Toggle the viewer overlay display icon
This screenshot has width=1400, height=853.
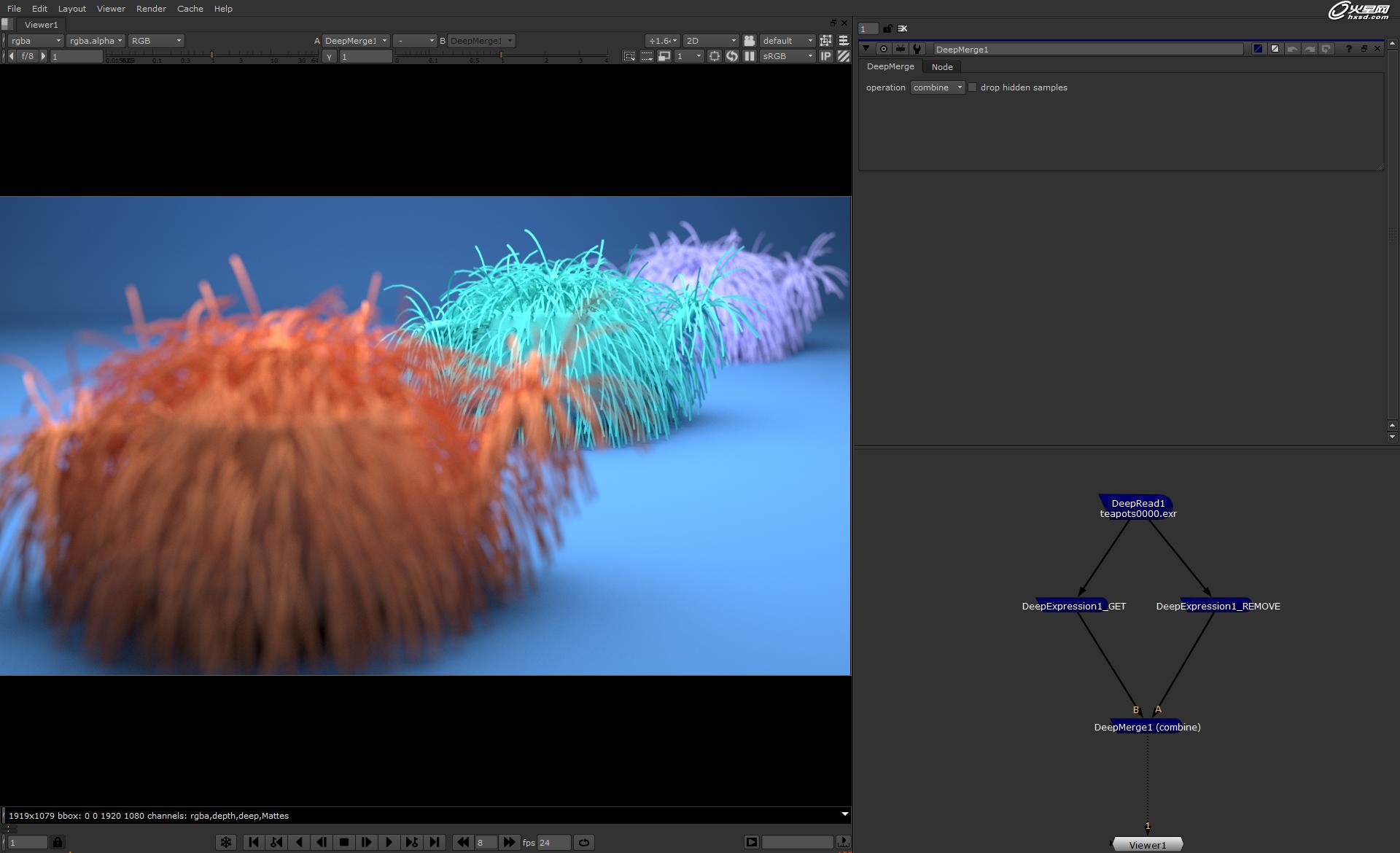point(825,41)
